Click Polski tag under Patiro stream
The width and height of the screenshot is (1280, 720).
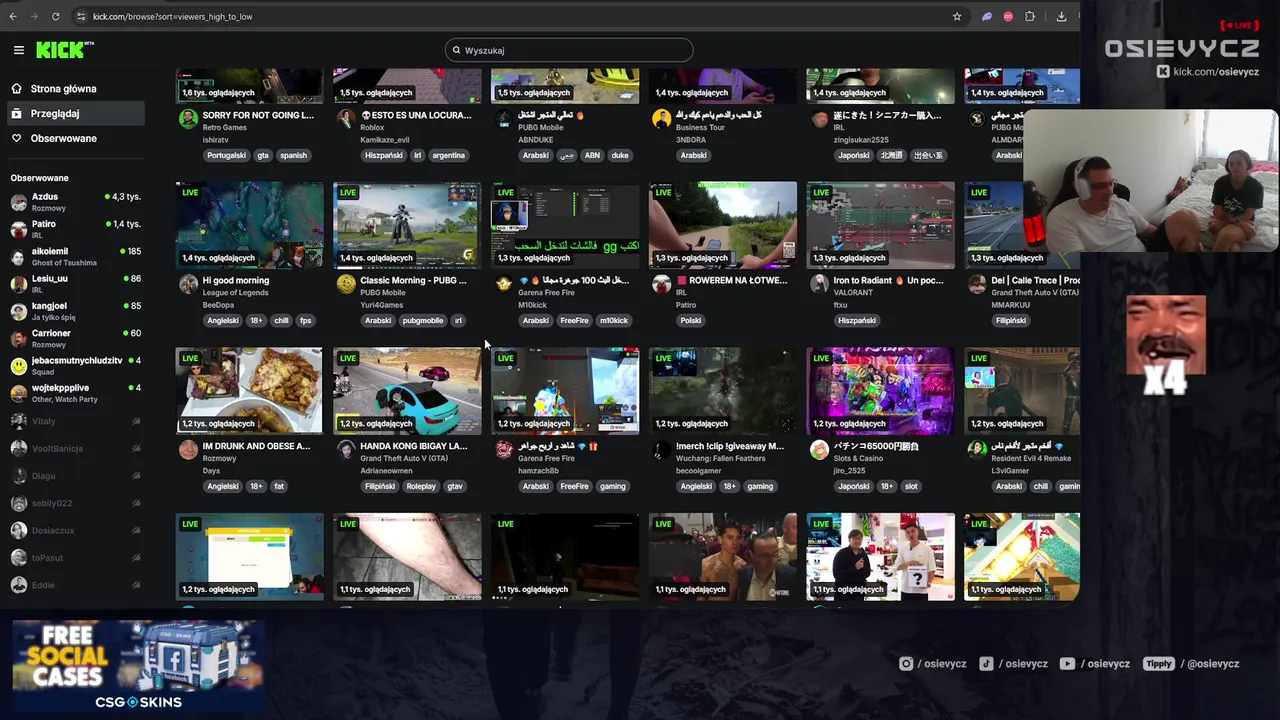pyautogui.click(x=691, y=321)
